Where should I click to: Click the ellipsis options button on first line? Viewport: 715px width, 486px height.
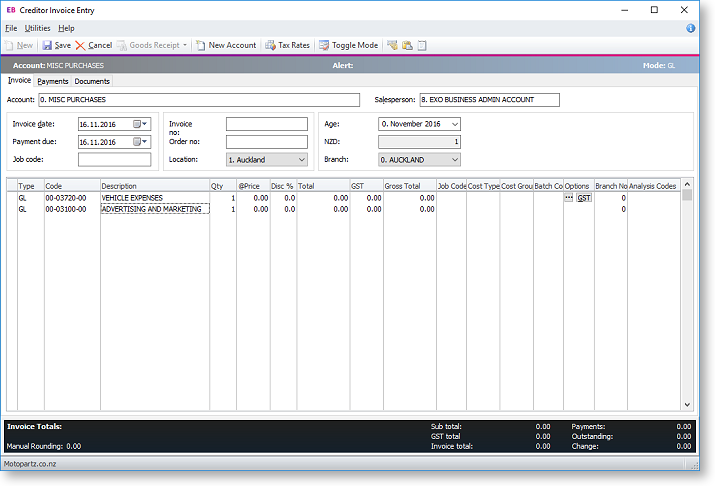[569, 198]
